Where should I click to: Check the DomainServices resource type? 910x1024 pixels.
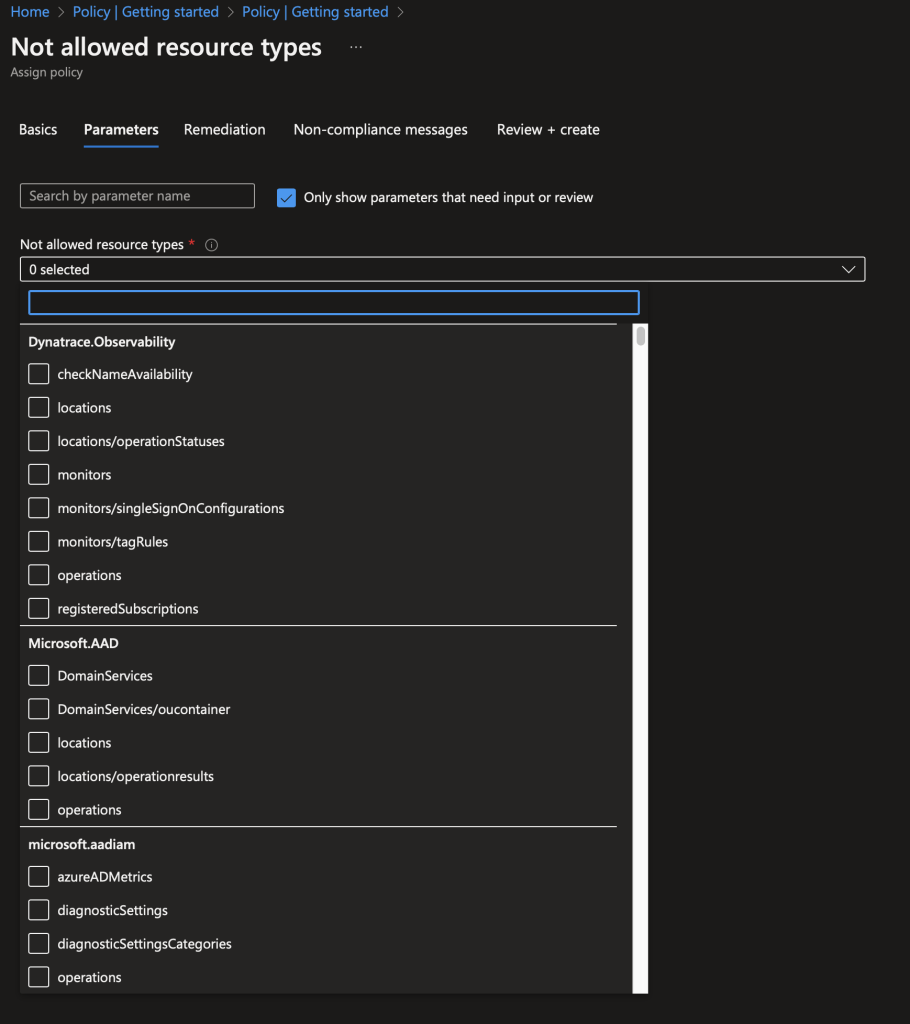39,676
